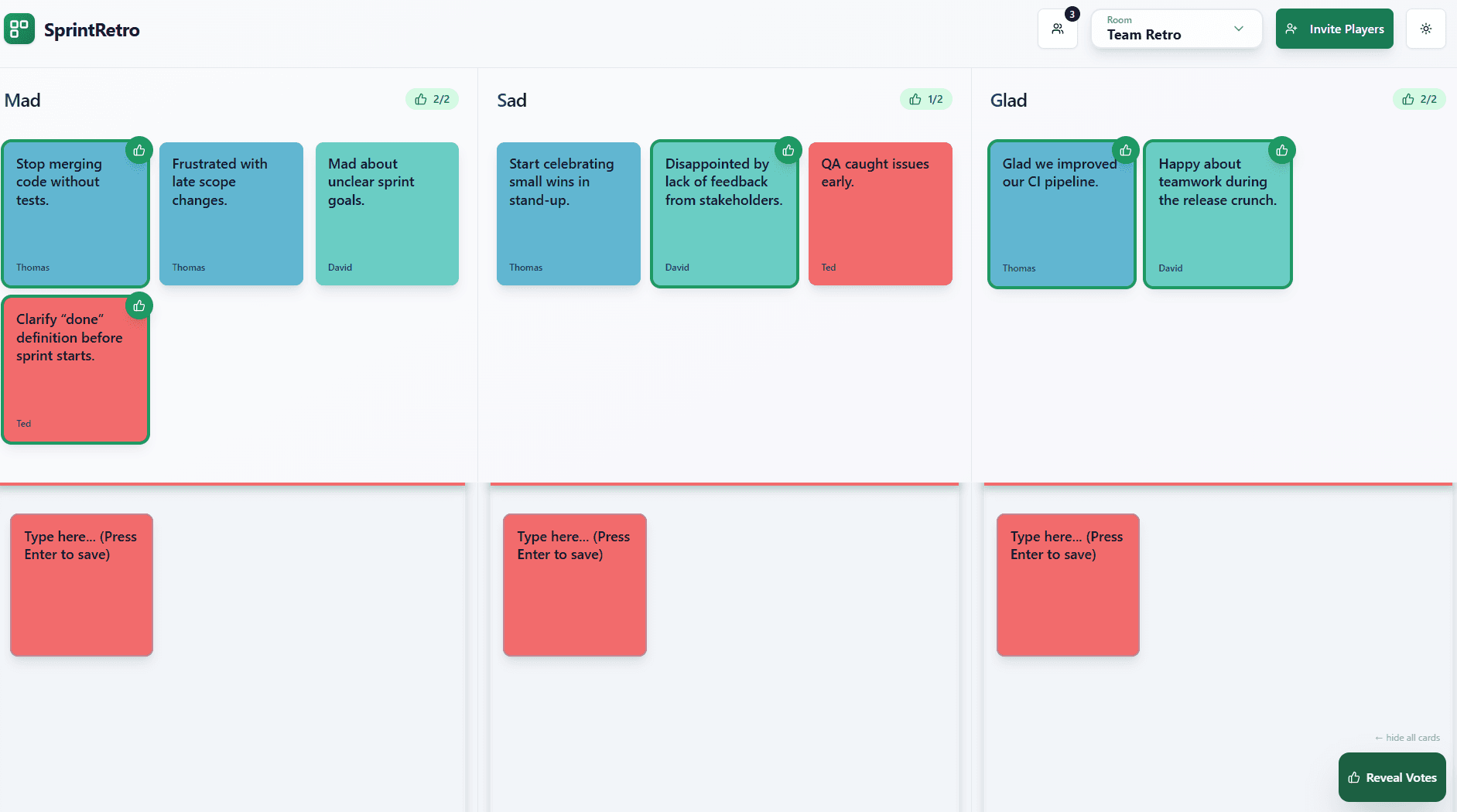
Task: Click the new card input in Mad column
Action: tap(81, 585)
